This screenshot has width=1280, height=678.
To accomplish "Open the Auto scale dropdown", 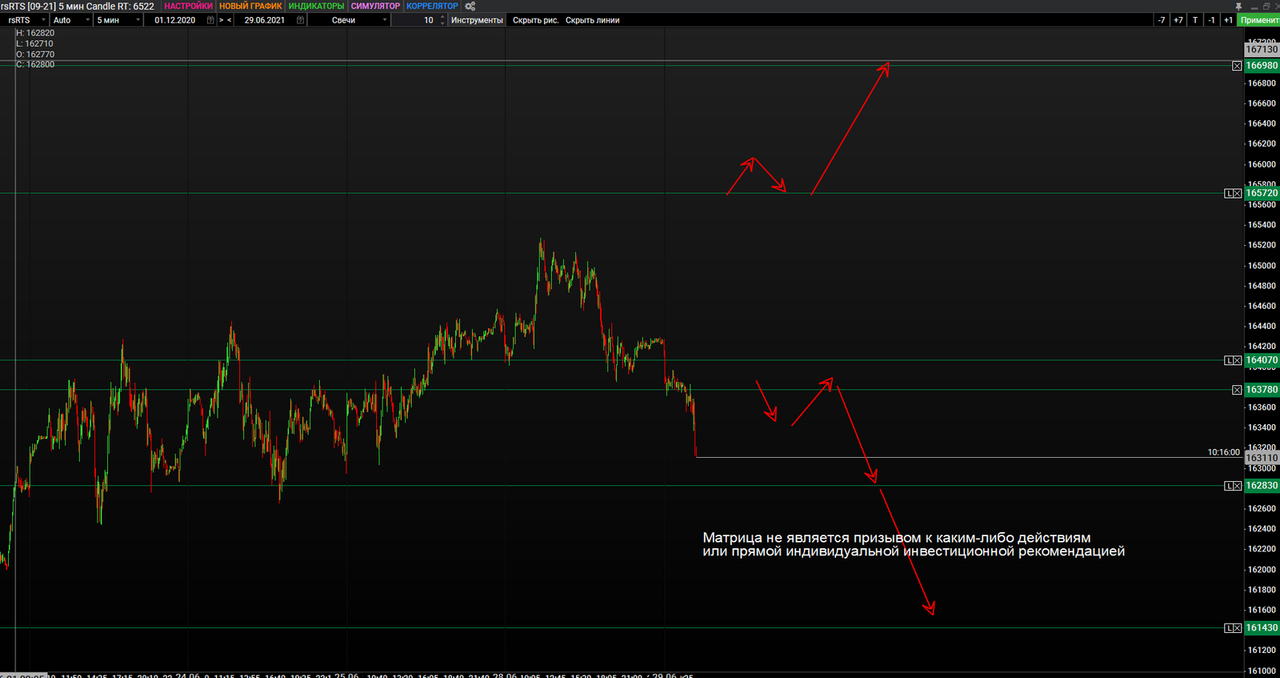I will [x=71, y=20].
